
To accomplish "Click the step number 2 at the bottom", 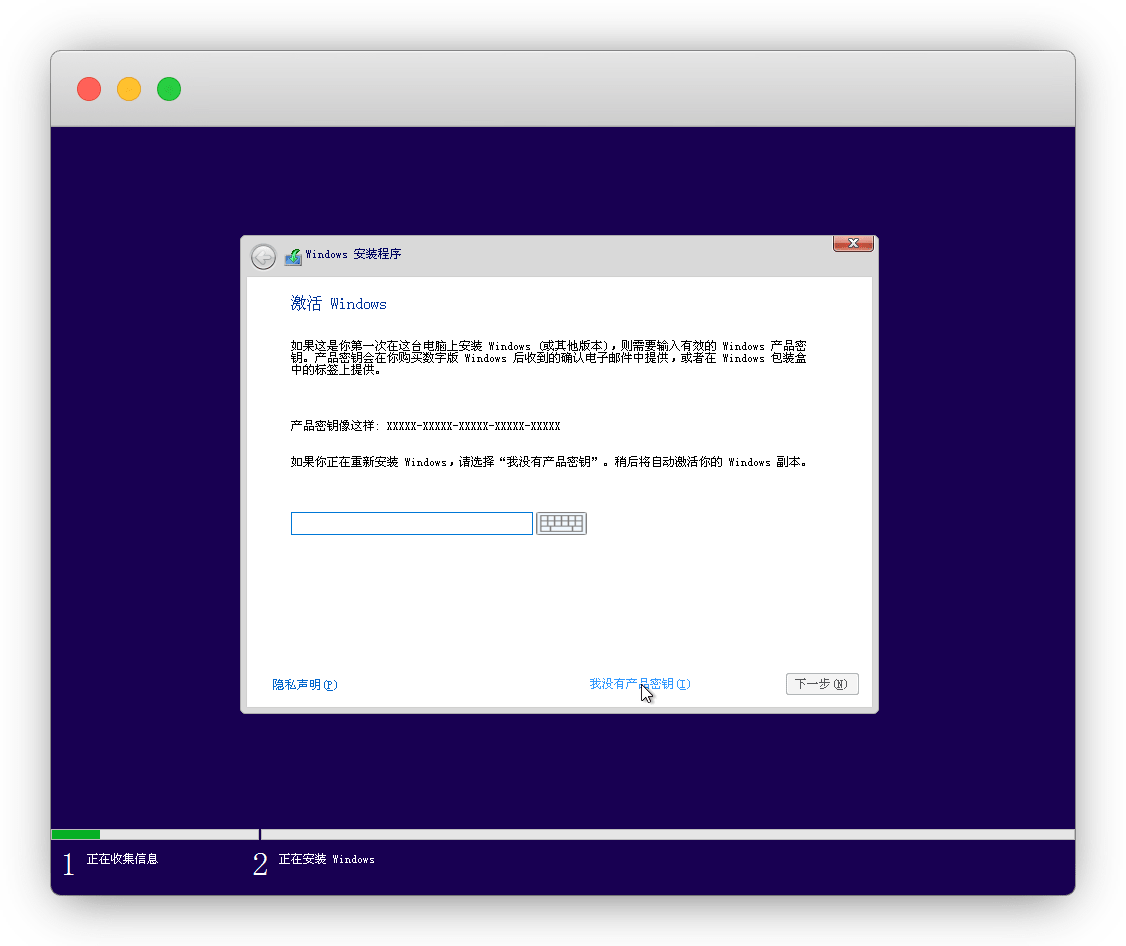I will (260, 865).
